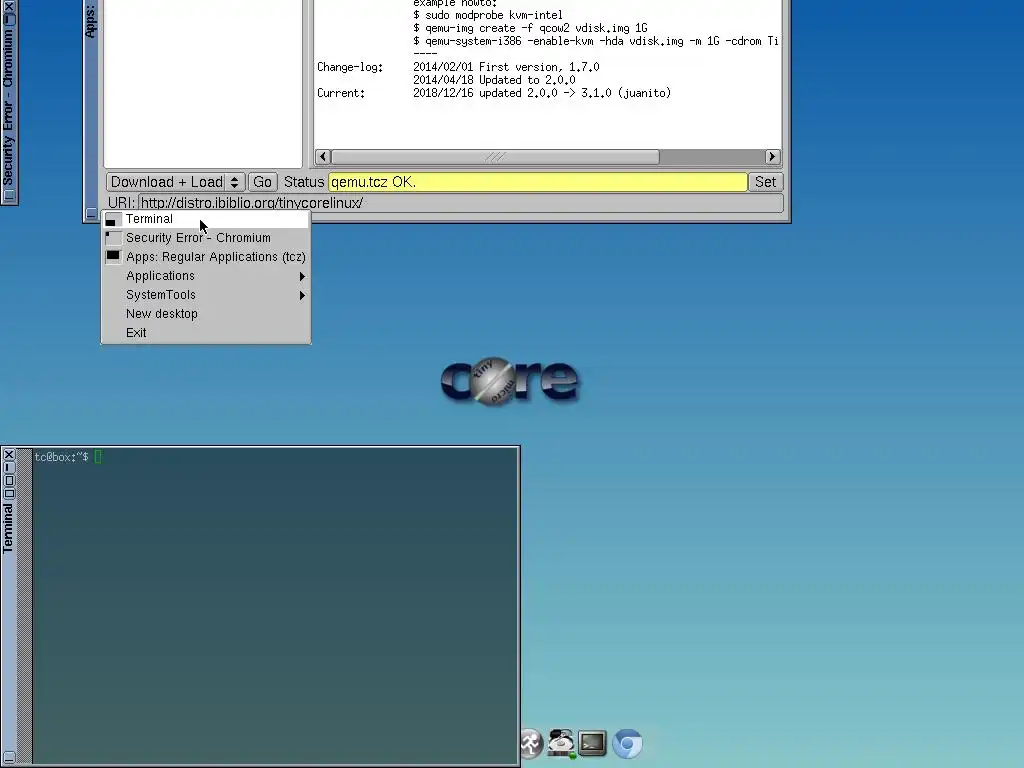The height and width of the screenshot is (768, 1024).
Task: Maximize the Terminal window using square button
Action: 8,481
